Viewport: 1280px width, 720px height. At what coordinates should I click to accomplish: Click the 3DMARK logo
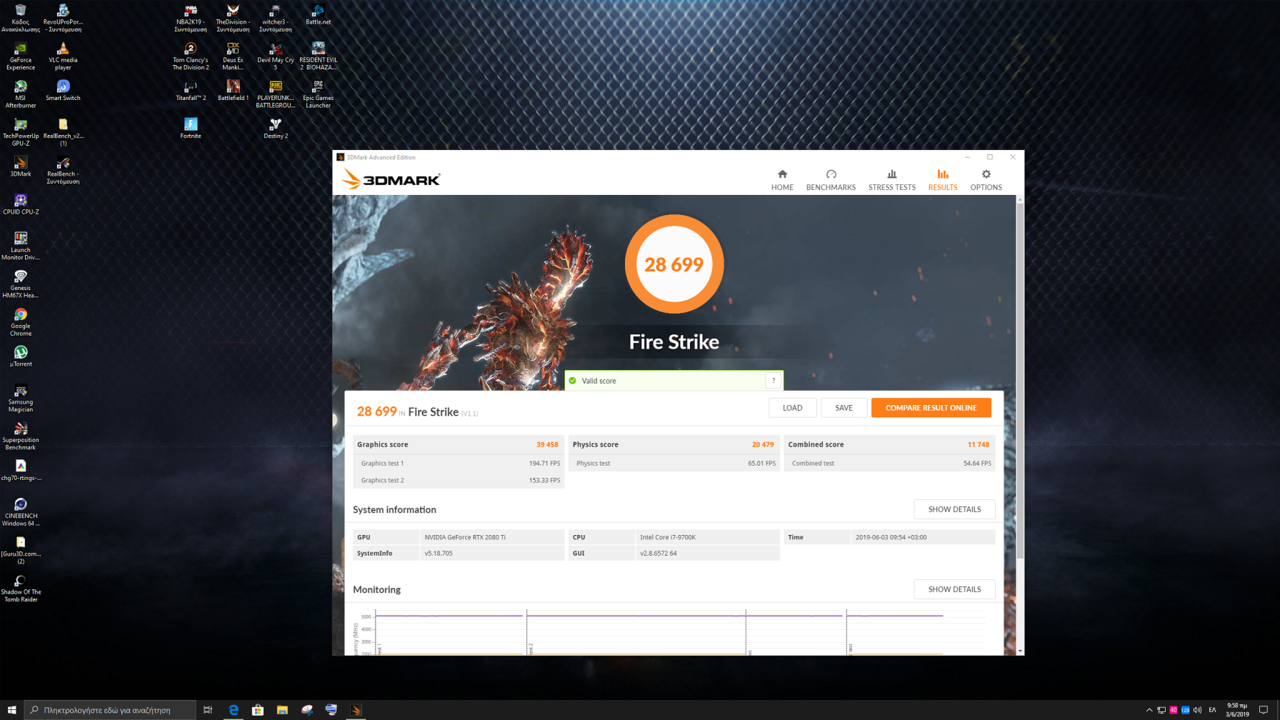click(391, 180)
